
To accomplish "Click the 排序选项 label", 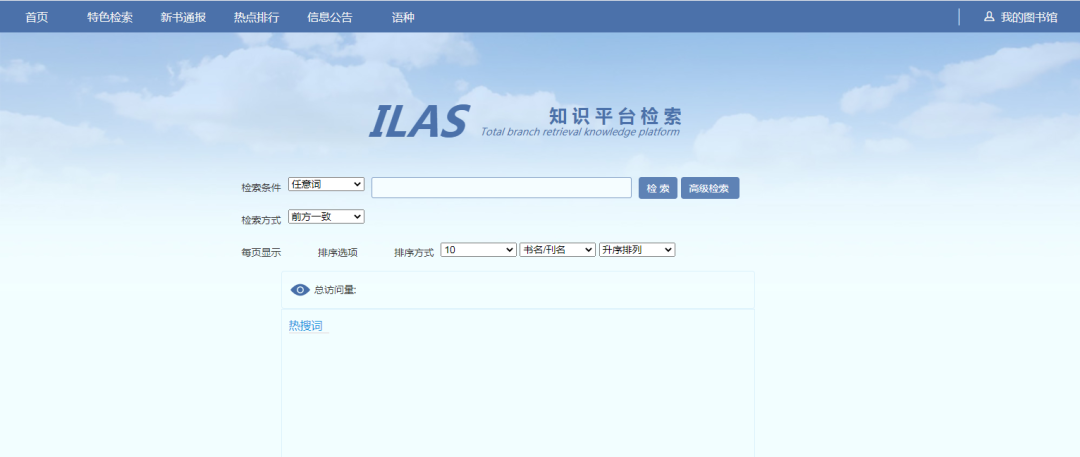I will point(338,253).
